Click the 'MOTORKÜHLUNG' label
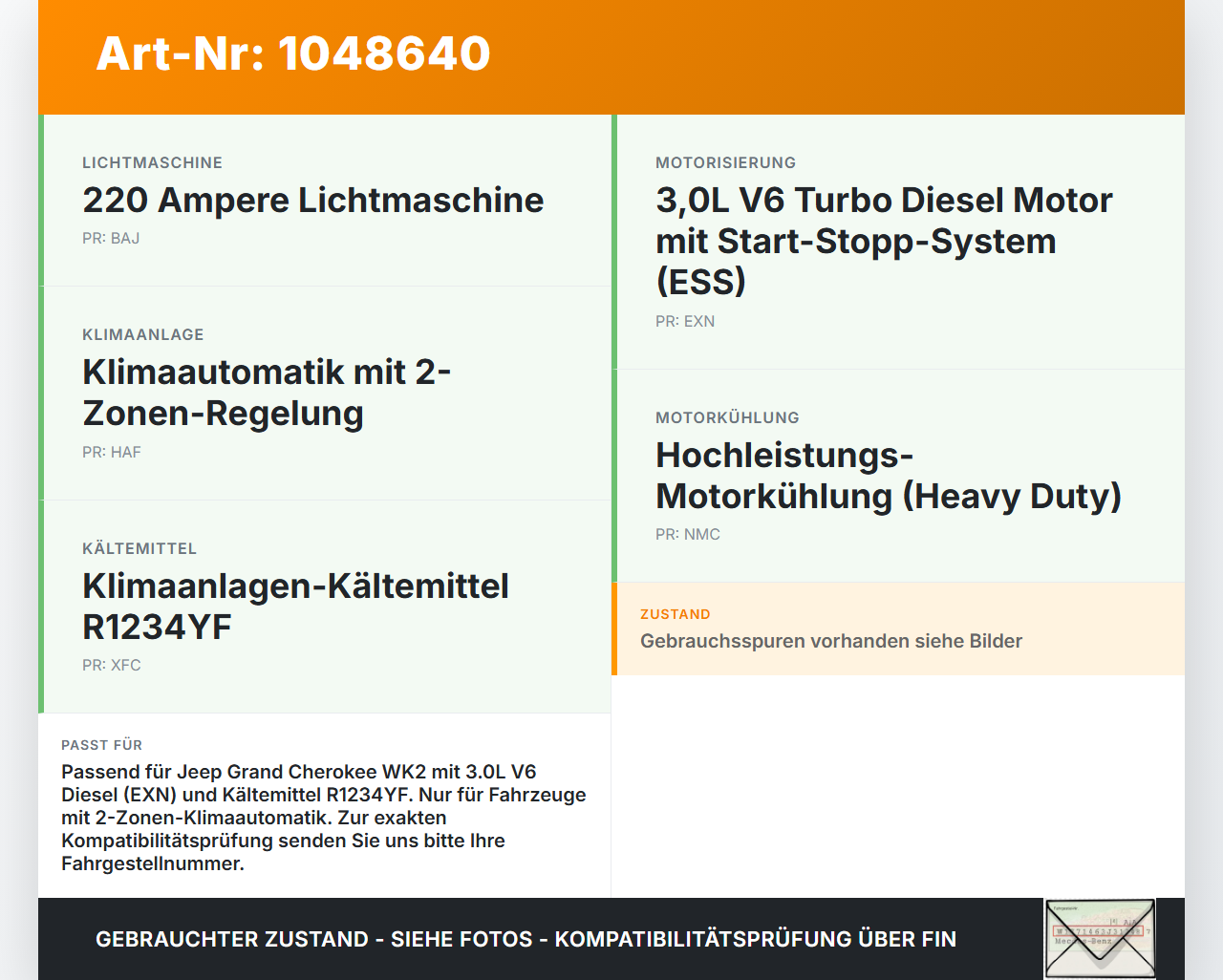1223x980 pixels. coord(727,417)
